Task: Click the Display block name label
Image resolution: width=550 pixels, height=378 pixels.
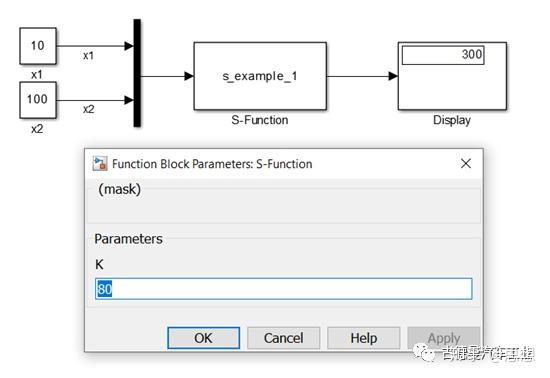Action: [x=452, y=120]
